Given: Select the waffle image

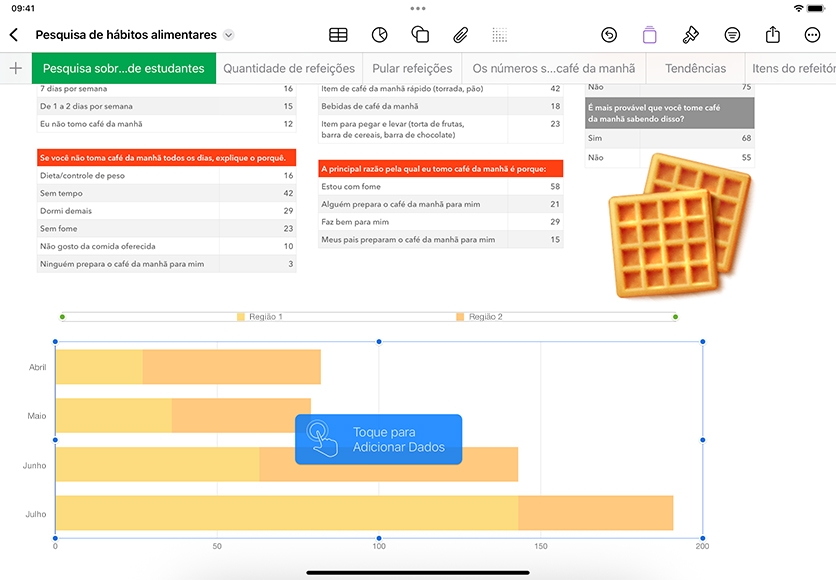Looking at the screenshot, I should tap(680, 225).
